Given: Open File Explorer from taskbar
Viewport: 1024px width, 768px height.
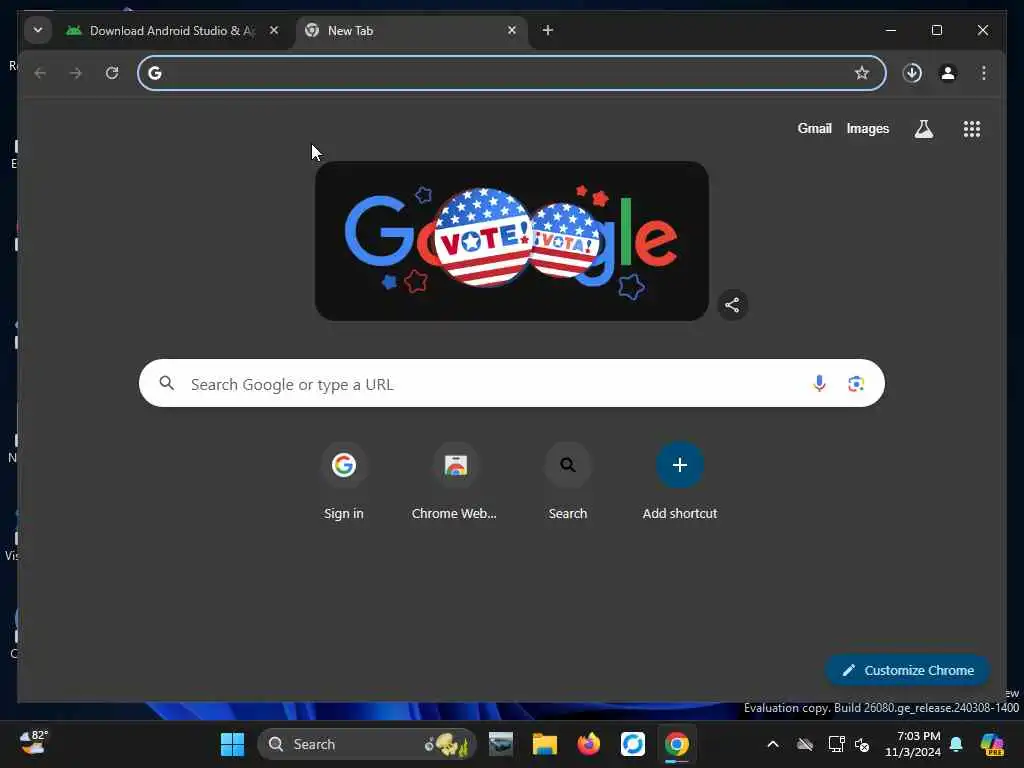Looking at the screenshot, I should (x=544, y=744).
